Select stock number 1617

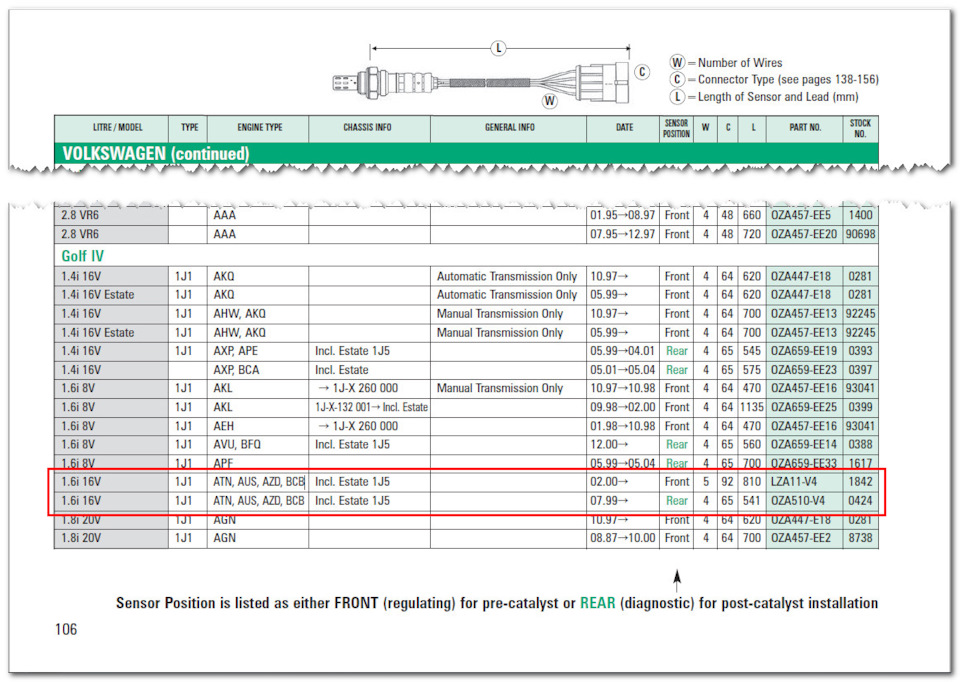860,463
